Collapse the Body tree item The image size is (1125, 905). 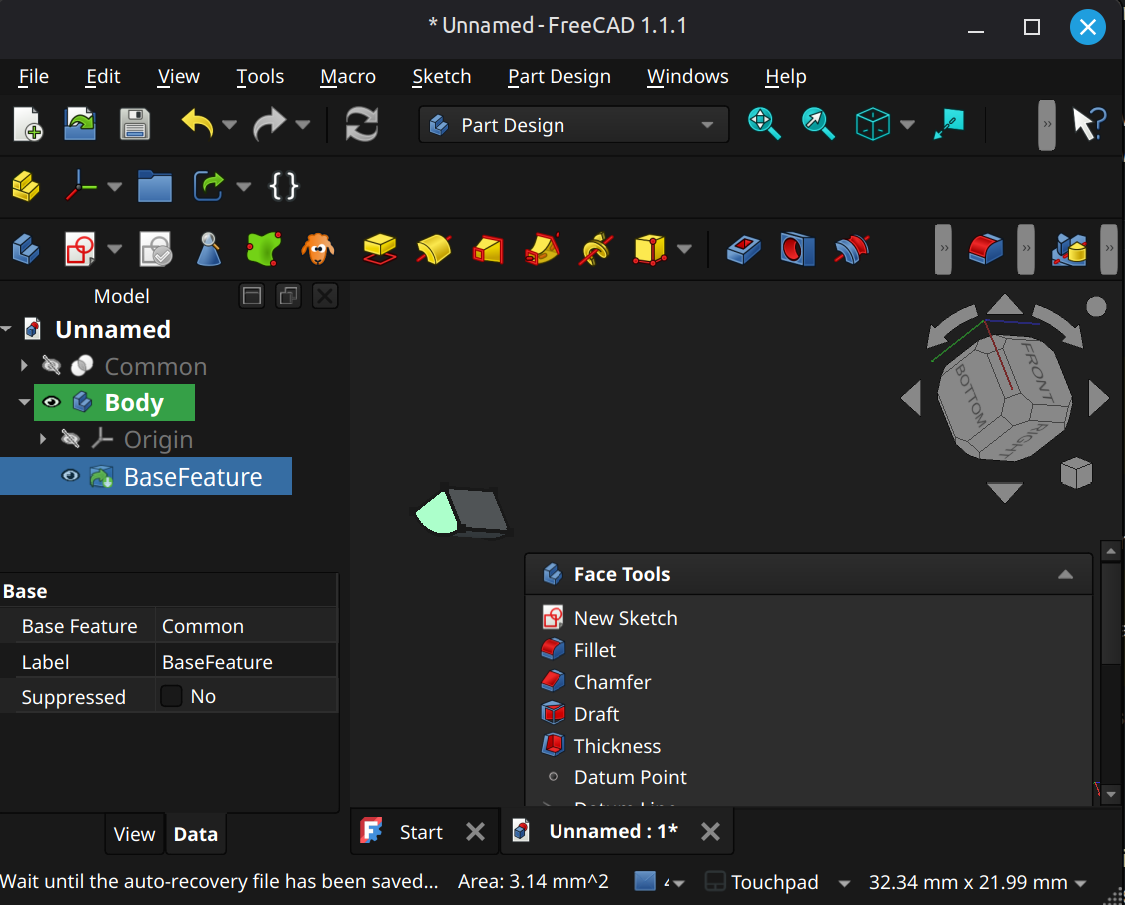tap(24, 402)
